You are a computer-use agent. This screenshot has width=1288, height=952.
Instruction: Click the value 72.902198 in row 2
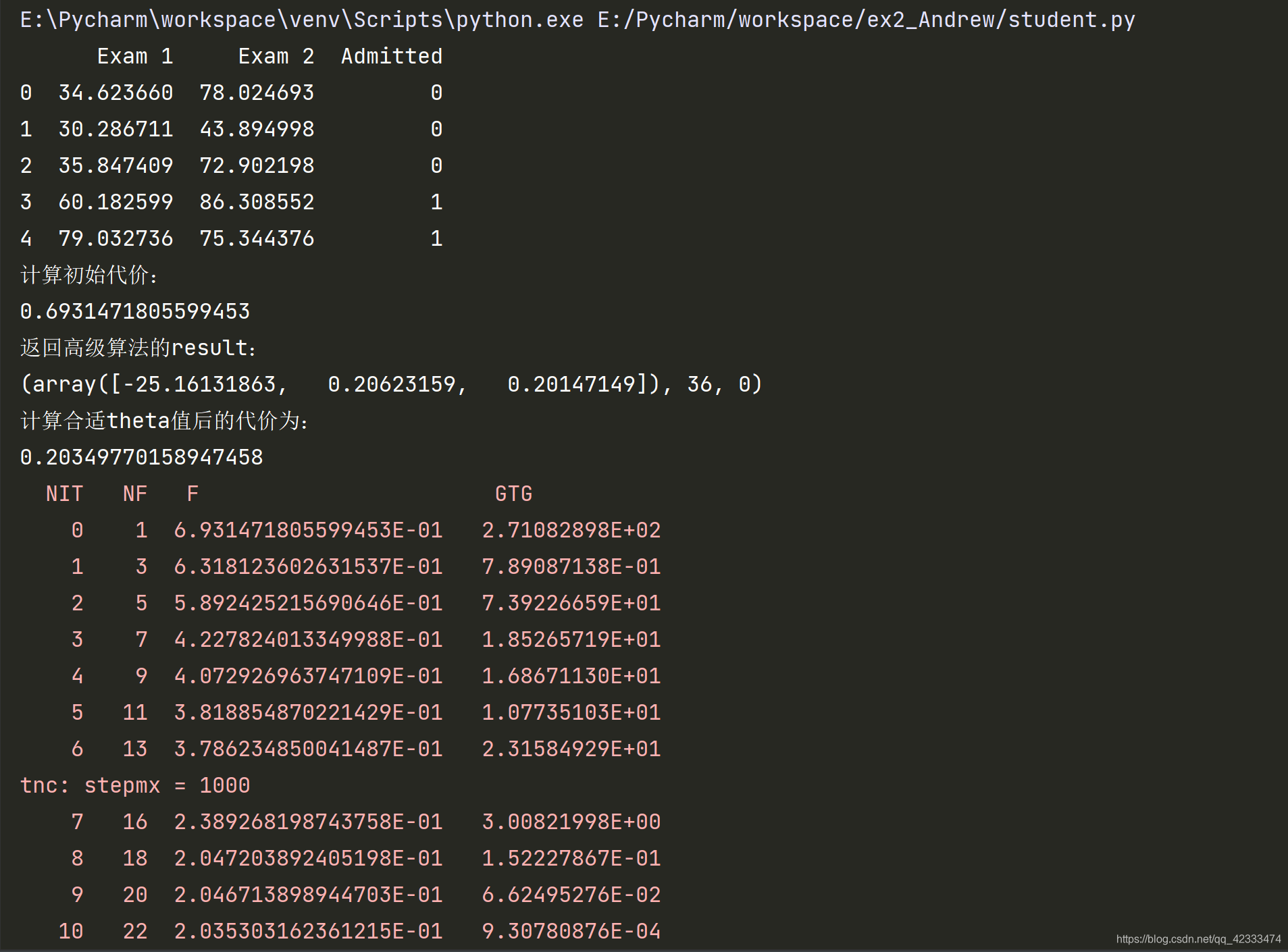(257, 165)
